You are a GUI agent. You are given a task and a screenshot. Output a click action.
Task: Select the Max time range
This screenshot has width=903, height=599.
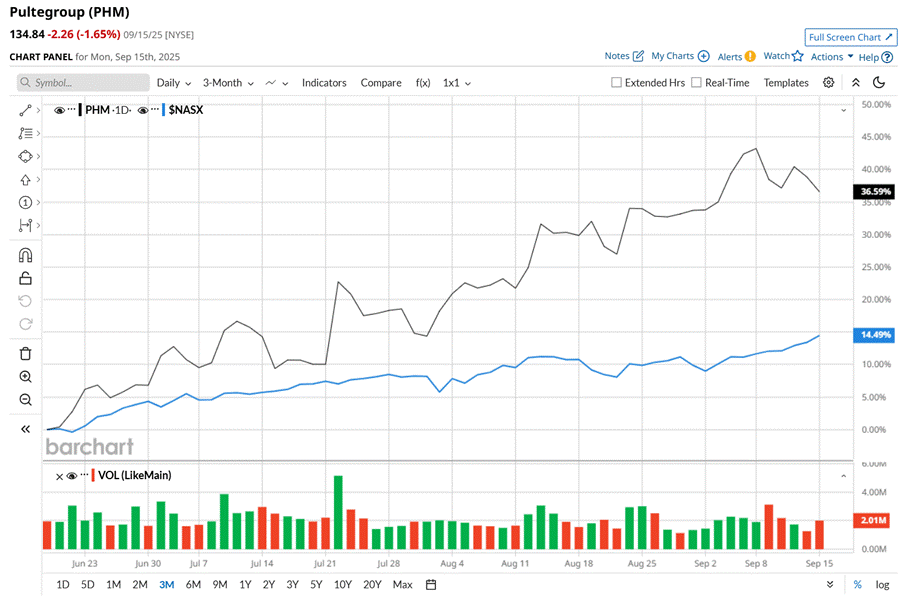coord(403,585)
